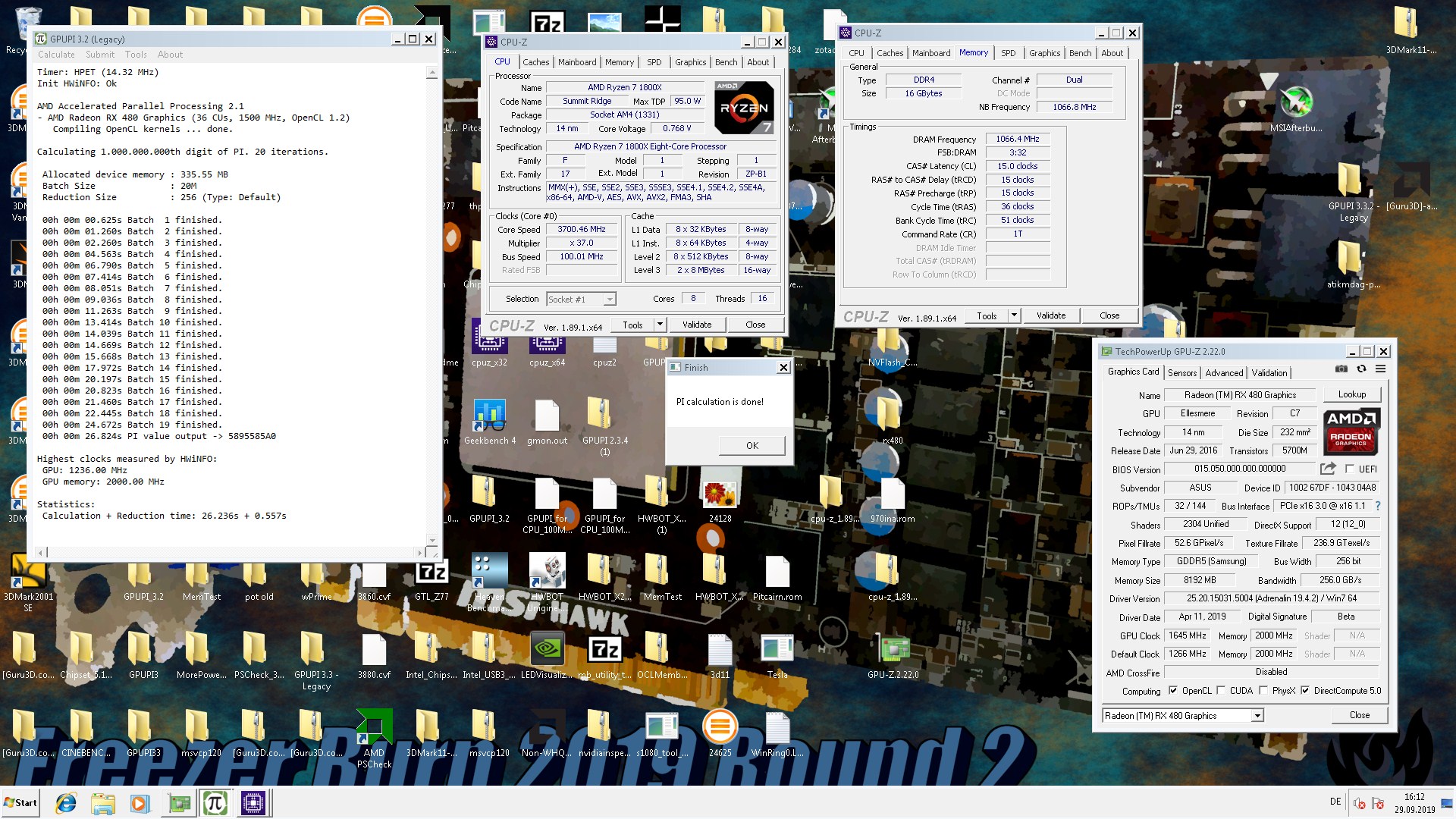The image size is (1456, 819).
Task: Click the Ryzen logo in CPU-Z
Action: pos(744,108)
